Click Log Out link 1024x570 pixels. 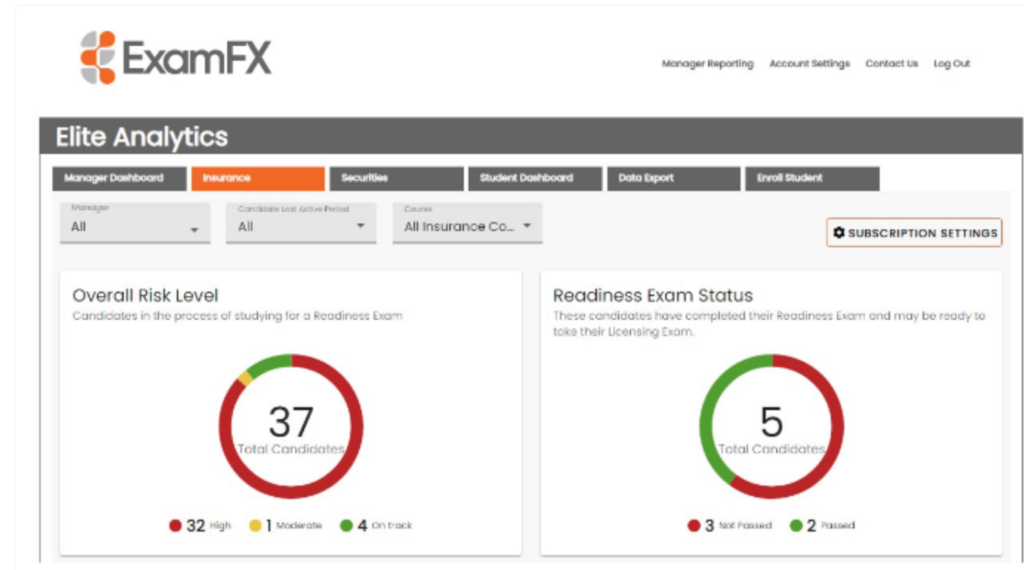952,63
